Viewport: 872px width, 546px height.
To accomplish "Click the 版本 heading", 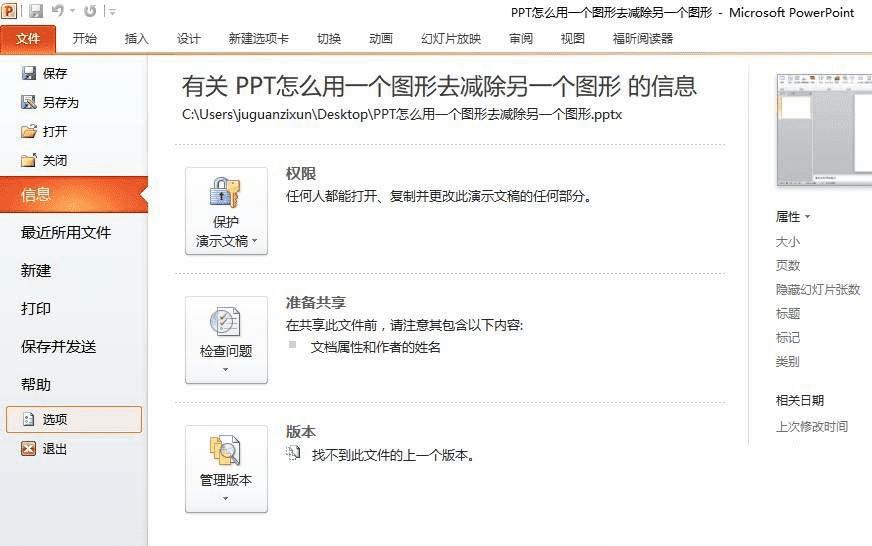I will tap(301, 431).
